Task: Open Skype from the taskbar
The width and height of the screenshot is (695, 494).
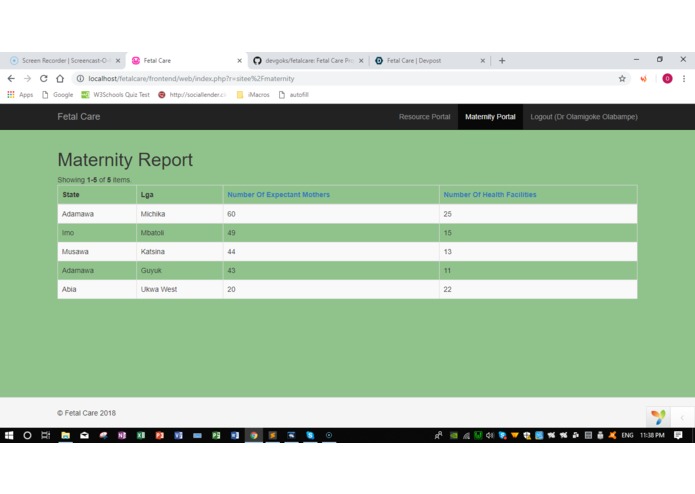Action: click(x=310, y=435)
